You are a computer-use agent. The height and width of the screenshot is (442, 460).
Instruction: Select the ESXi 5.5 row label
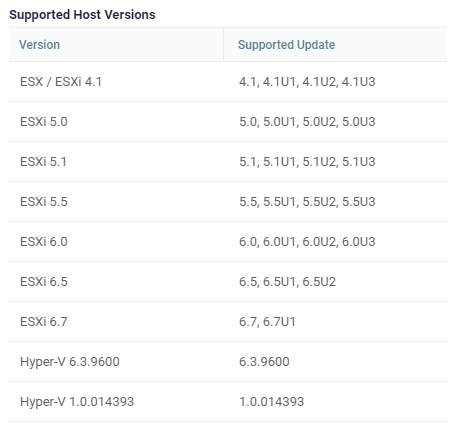point(44,202)
